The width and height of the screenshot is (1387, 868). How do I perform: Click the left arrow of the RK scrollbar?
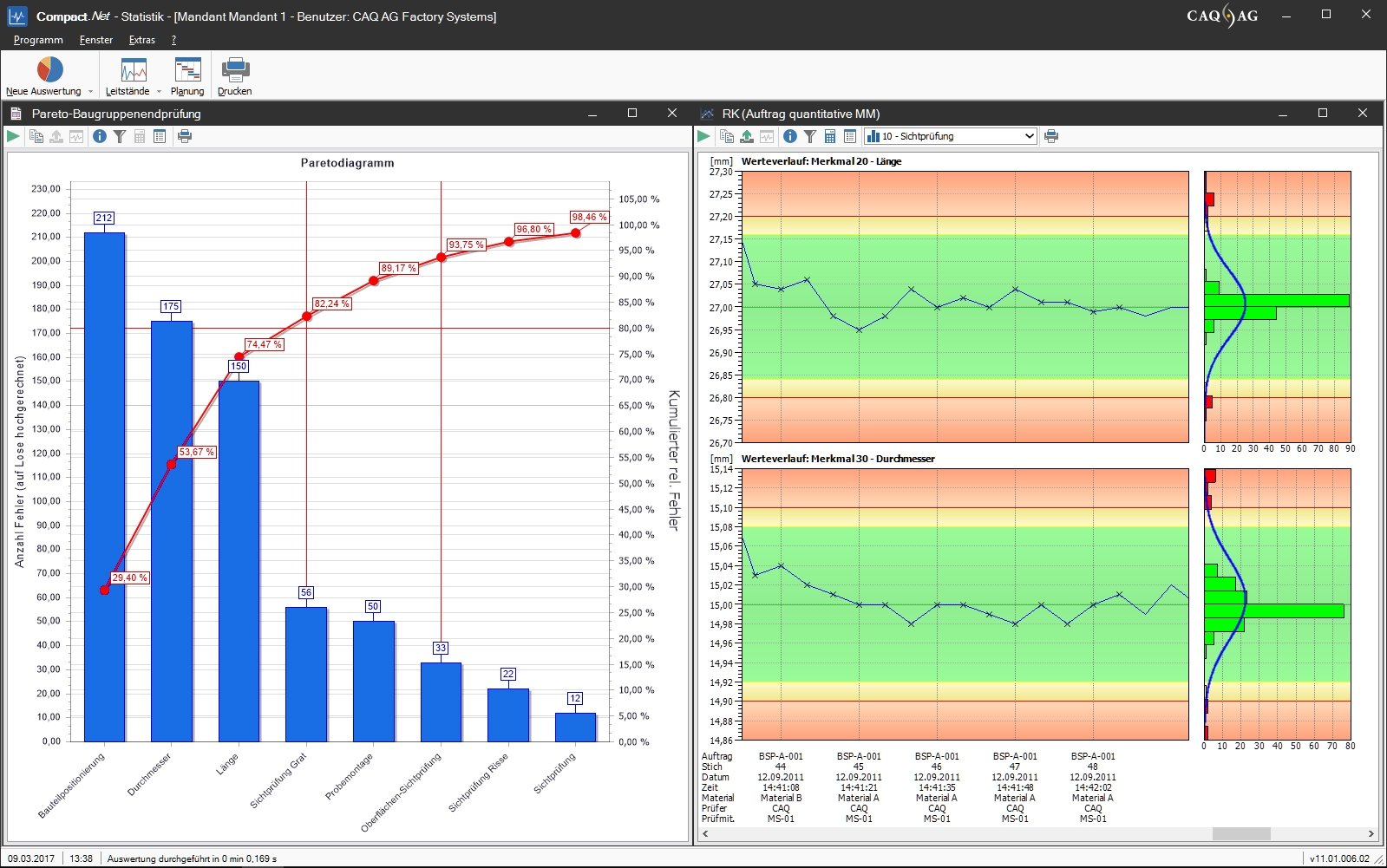click(705, 833)
